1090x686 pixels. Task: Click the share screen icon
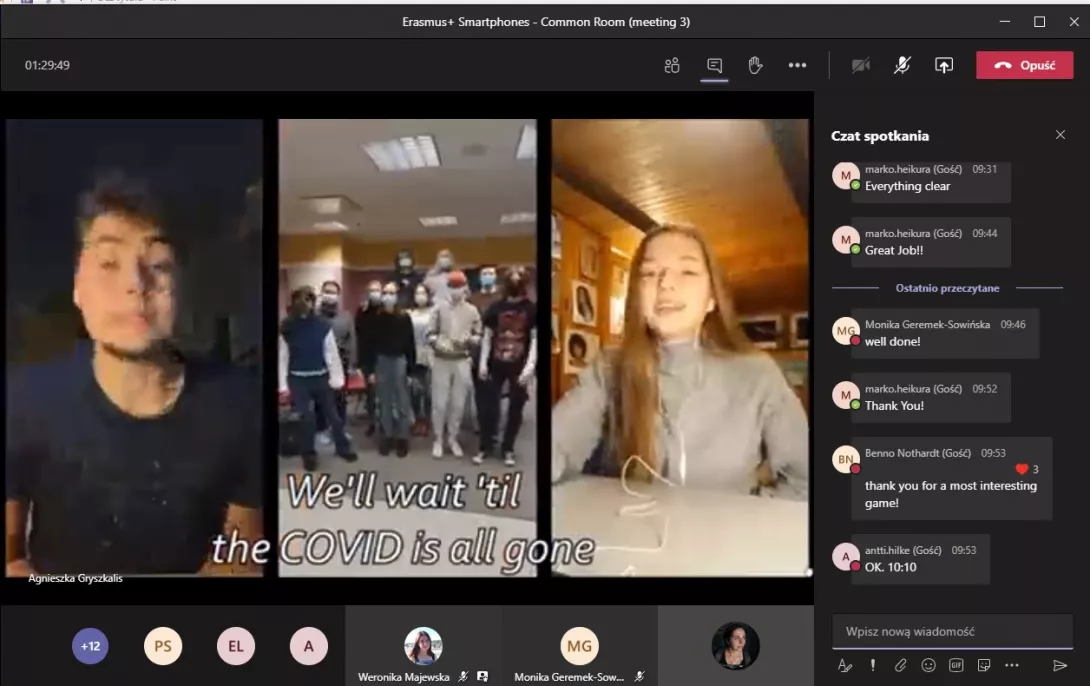point(943,66)
